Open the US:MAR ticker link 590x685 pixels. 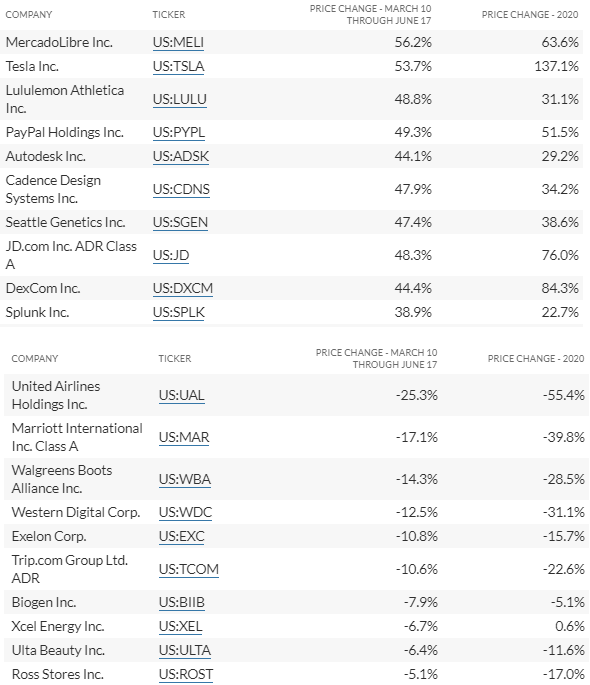[x=184, y=437]
